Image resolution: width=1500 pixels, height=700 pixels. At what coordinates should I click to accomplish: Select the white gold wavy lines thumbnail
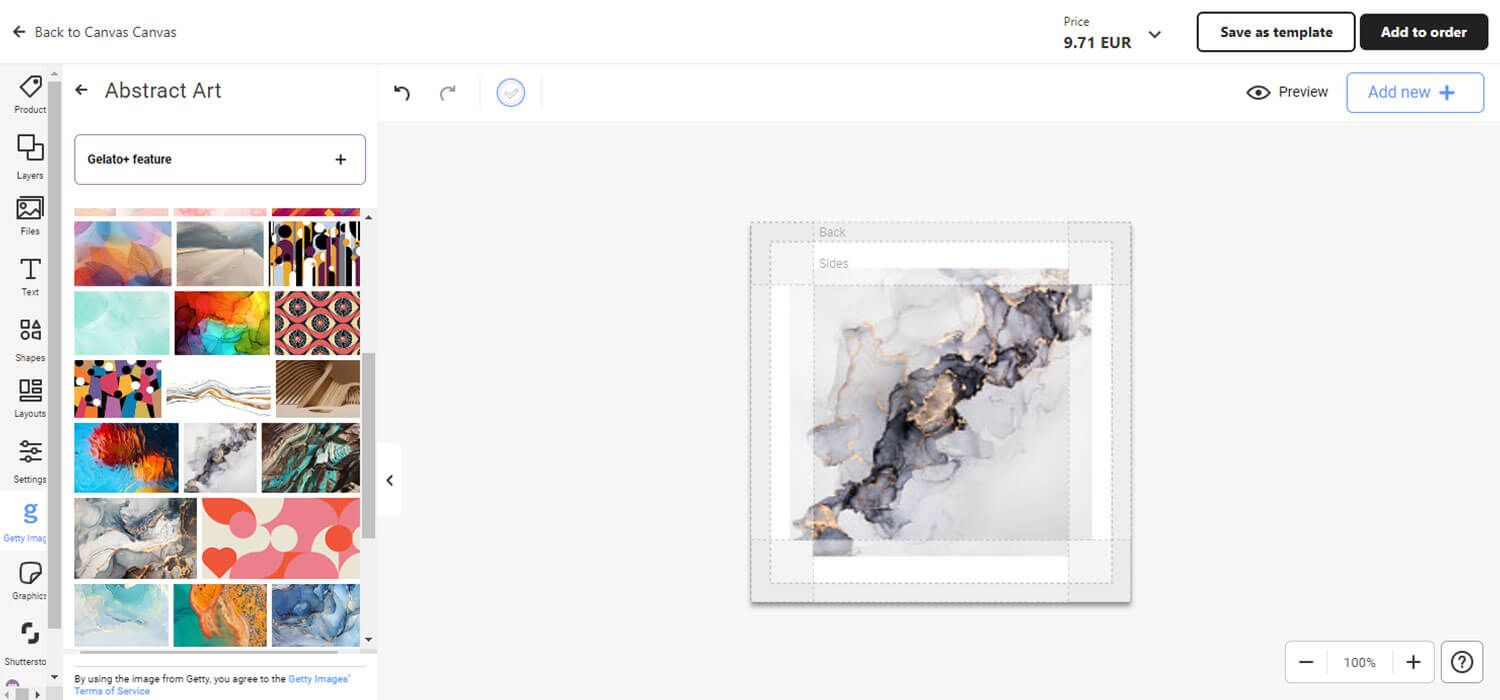(218, 389)
